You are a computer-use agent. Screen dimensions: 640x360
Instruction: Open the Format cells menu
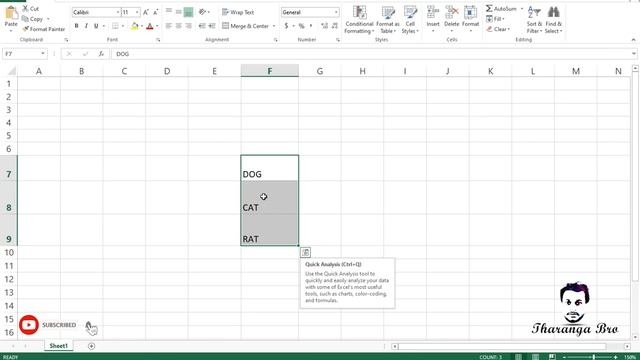[x=470, y=20]
